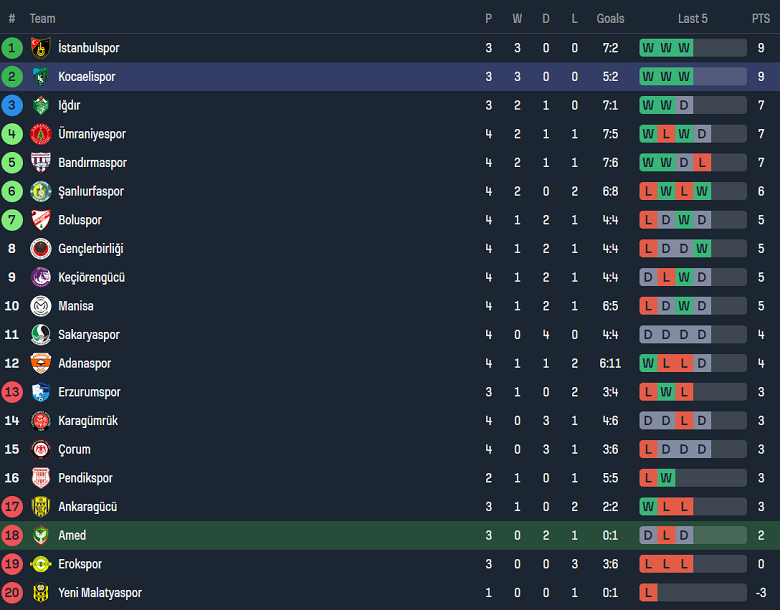Click Pendikspor's green W form badge

pyautogui.click(x=666, y=479)
